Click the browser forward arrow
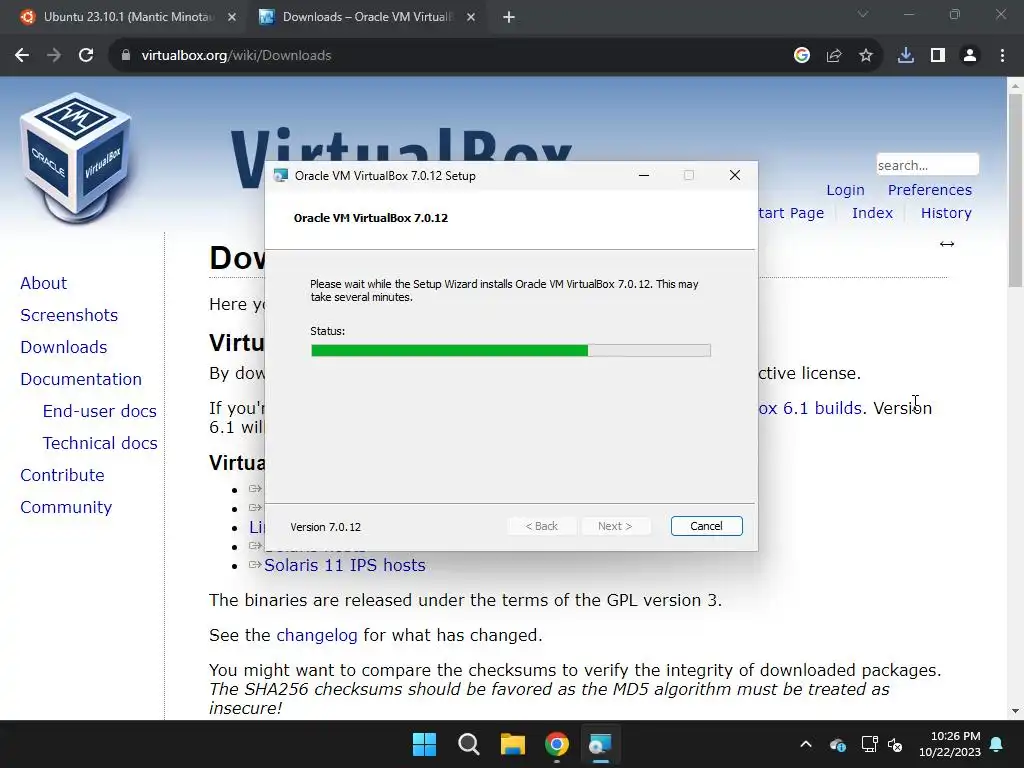 54,56
